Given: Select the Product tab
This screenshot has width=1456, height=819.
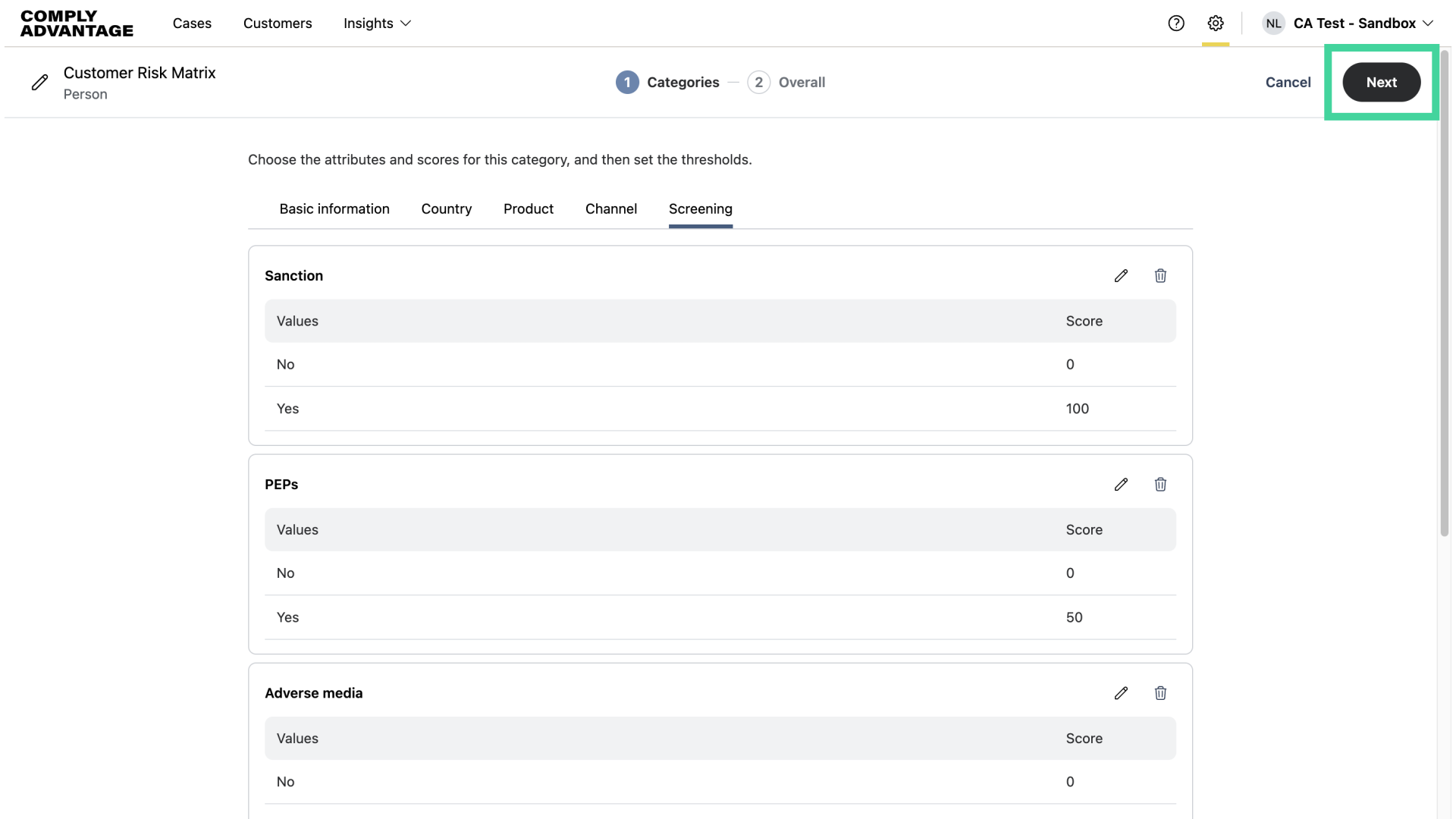Looking at the screenshot, I should pos(529,209).
